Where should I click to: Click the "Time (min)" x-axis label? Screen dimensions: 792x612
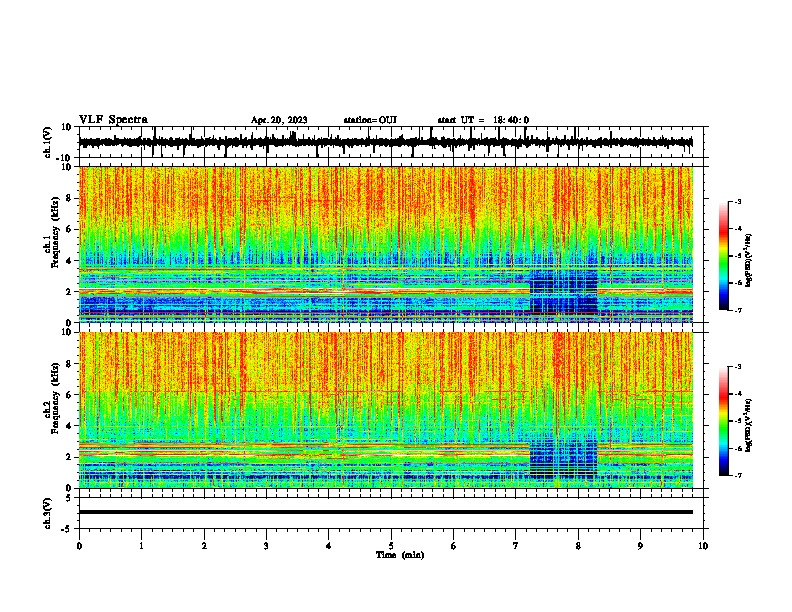tap(400, 555)
